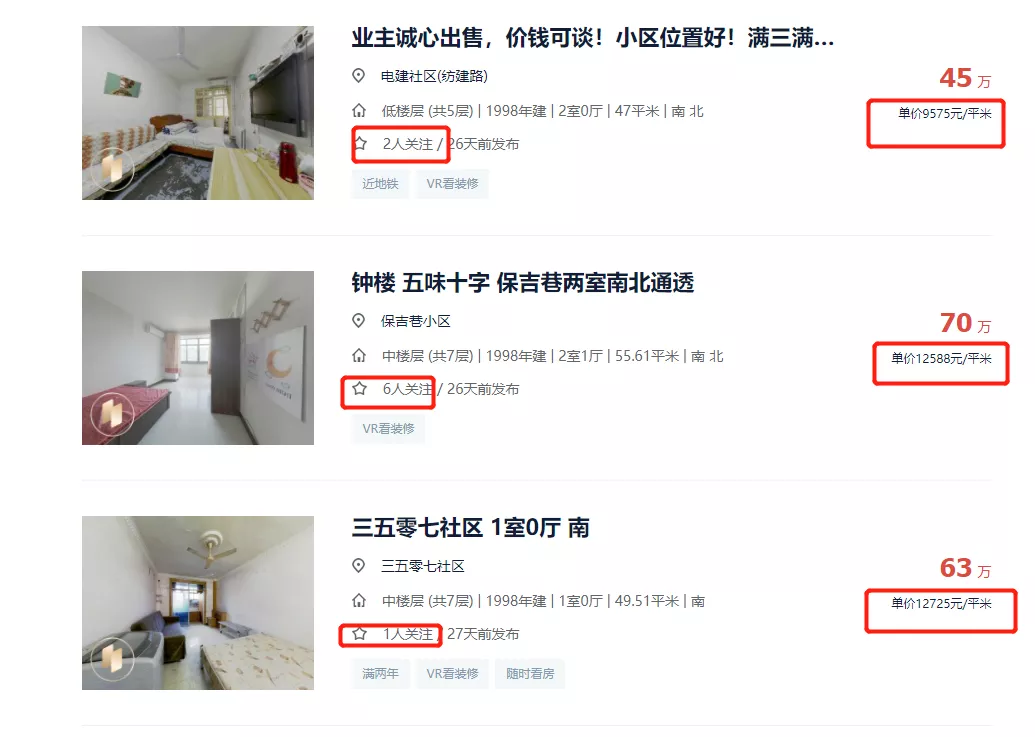Click the star follow icon for 保吉巷 listing

pyautogui.click(x=359, y=389)
